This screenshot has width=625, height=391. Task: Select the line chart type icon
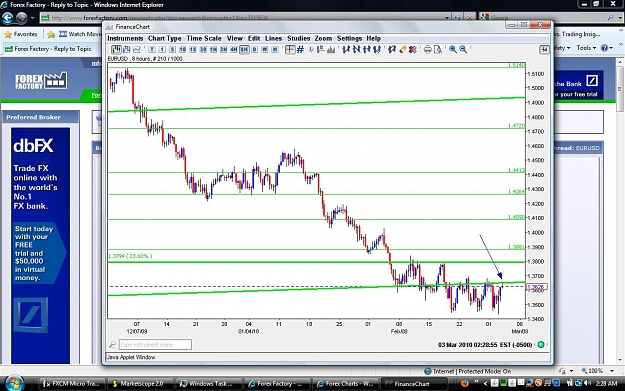[137, 49]
